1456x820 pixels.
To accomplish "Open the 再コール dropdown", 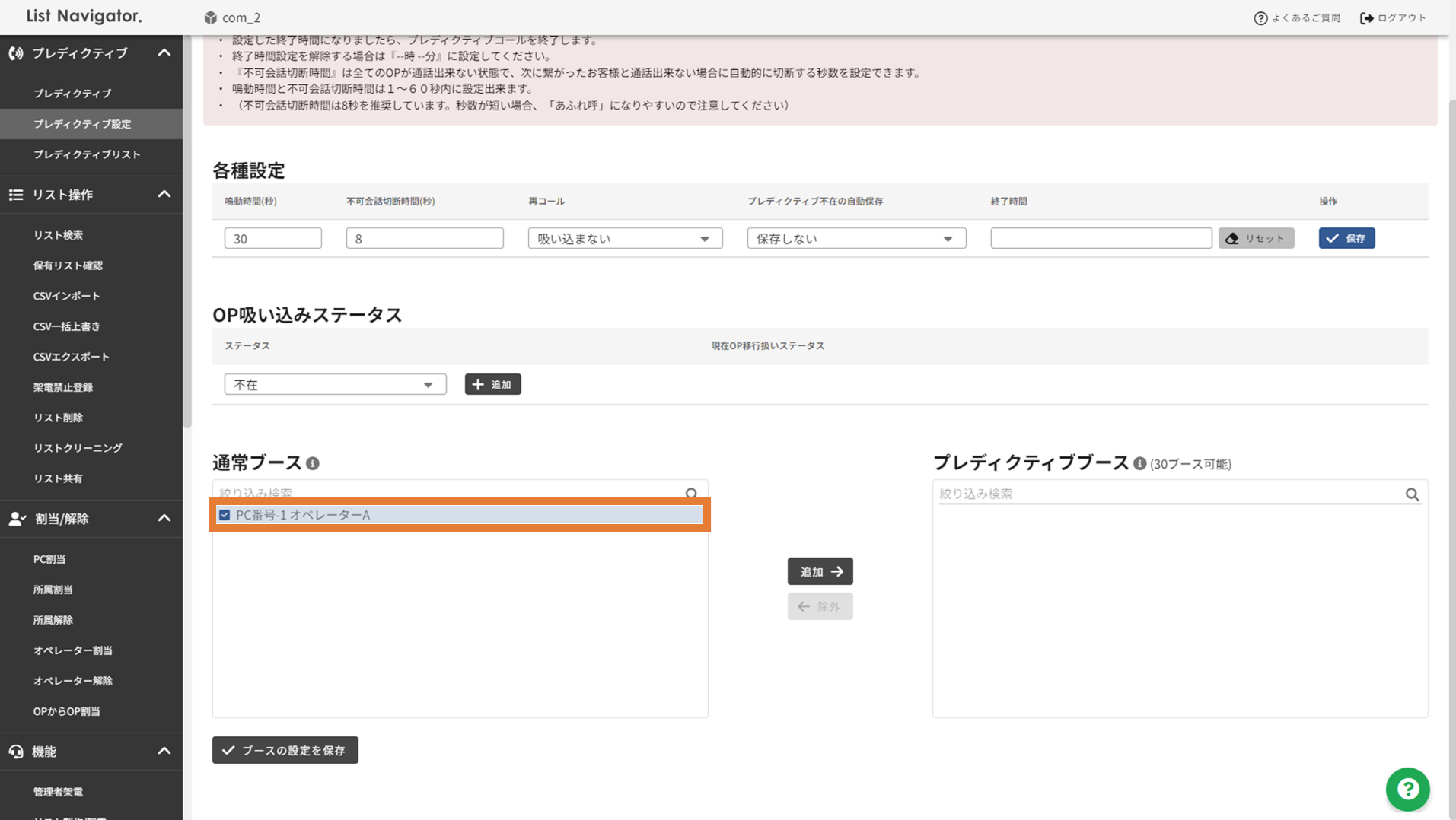I will pos(624,238).
